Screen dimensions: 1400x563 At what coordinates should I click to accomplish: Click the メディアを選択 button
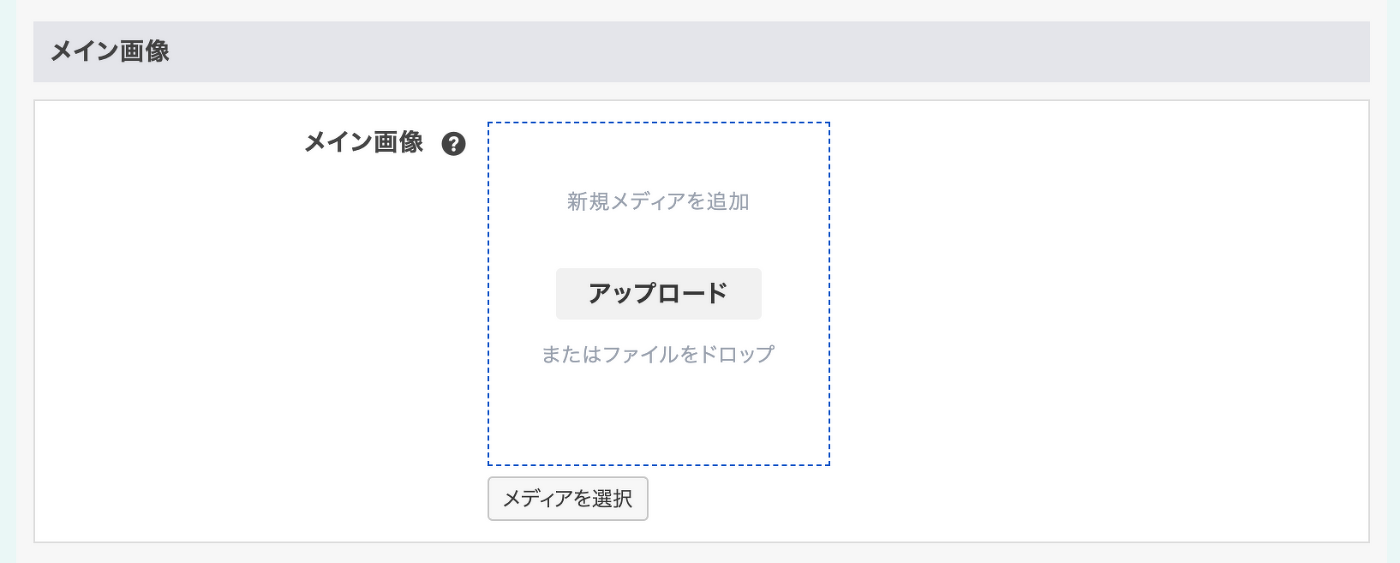click(x=568, y=499)
